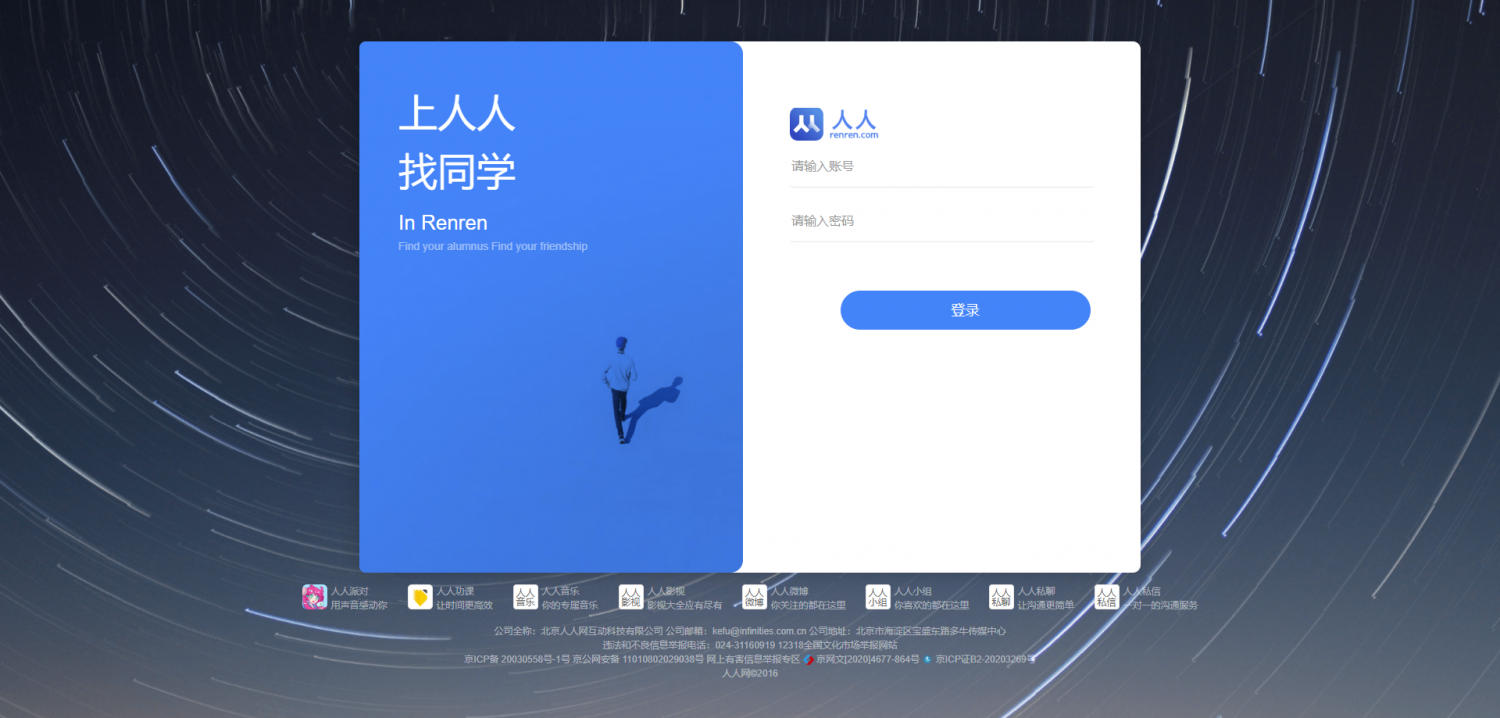Click the 京ICP证B2-20203269号 link
Image resolution: width=1500 pixels, height=718 pixels.
985,659
